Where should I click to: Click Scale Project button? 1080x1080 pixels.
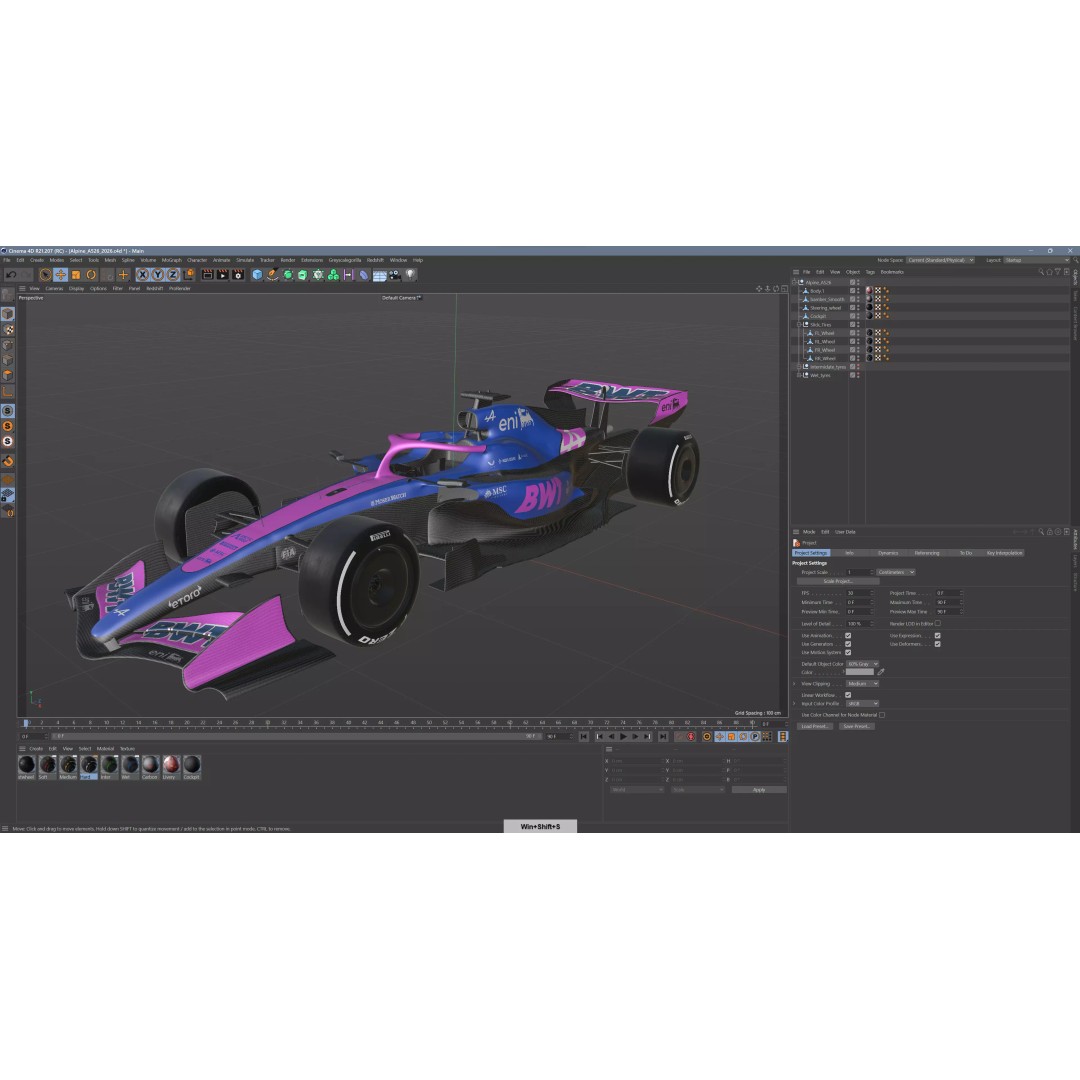tap(838, 581)
